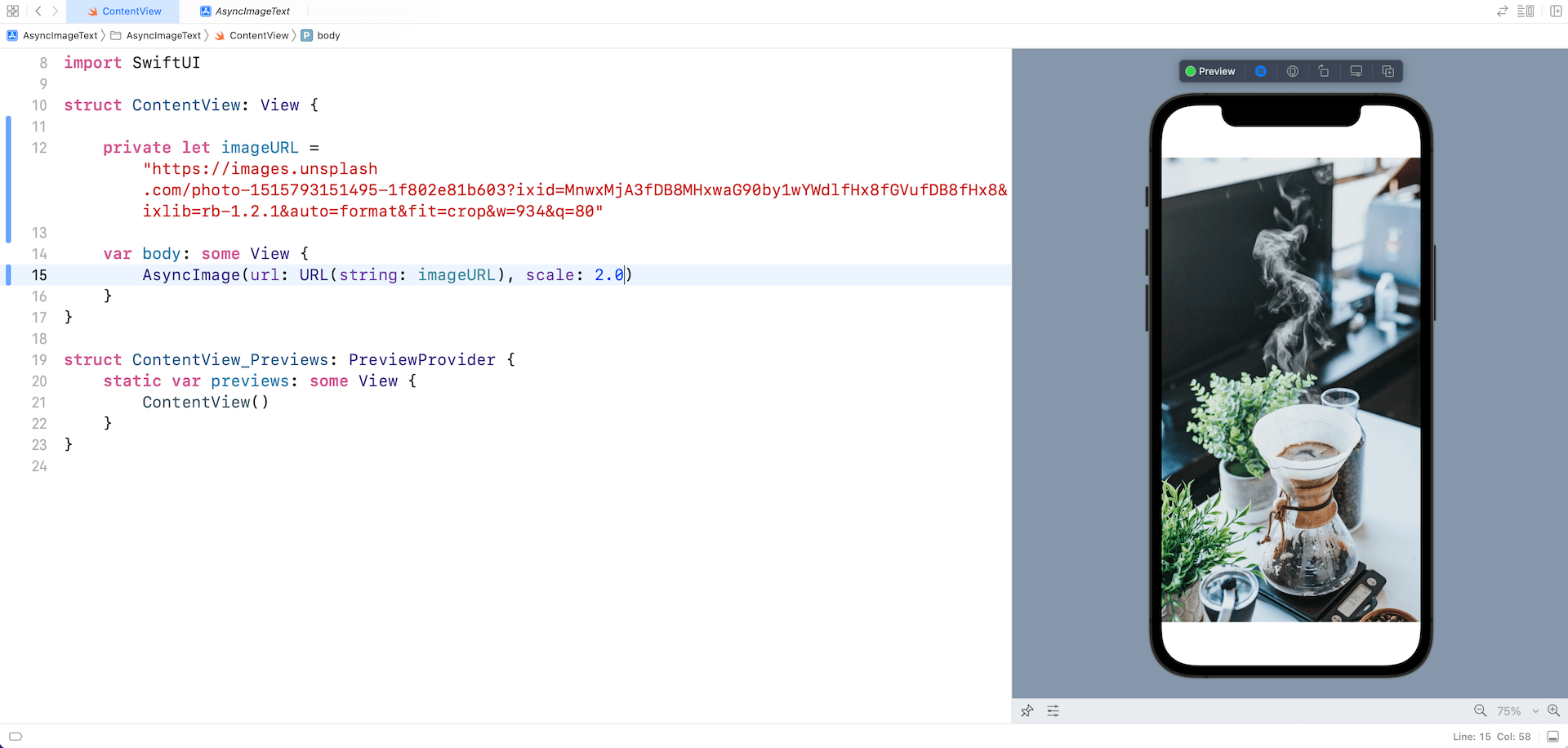Zoom in the preview canvas
Image resolution: width=1568 pixels, height=748 pixels.
(1553, 711)
